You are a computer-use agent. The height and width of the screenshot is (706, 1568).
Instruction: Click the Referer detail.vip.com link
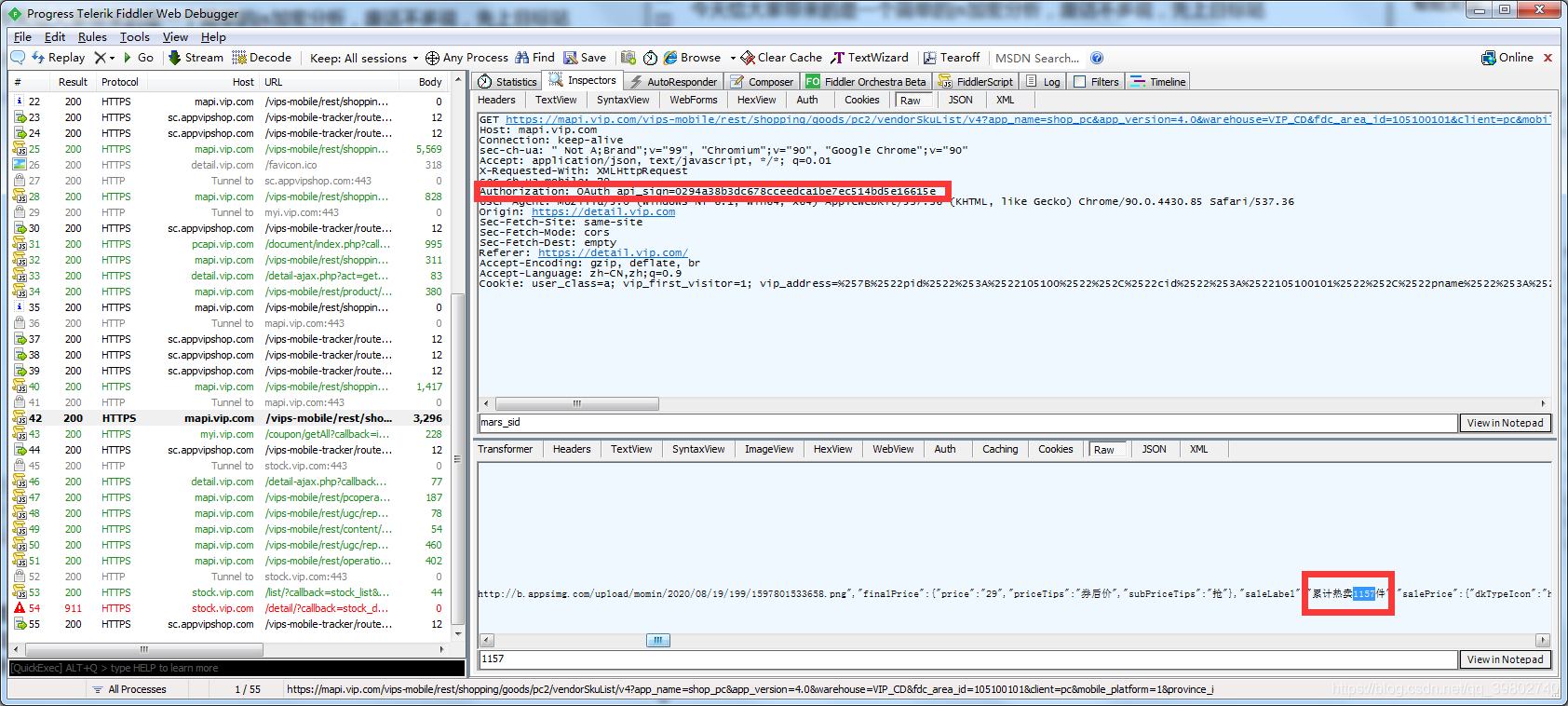613,252
